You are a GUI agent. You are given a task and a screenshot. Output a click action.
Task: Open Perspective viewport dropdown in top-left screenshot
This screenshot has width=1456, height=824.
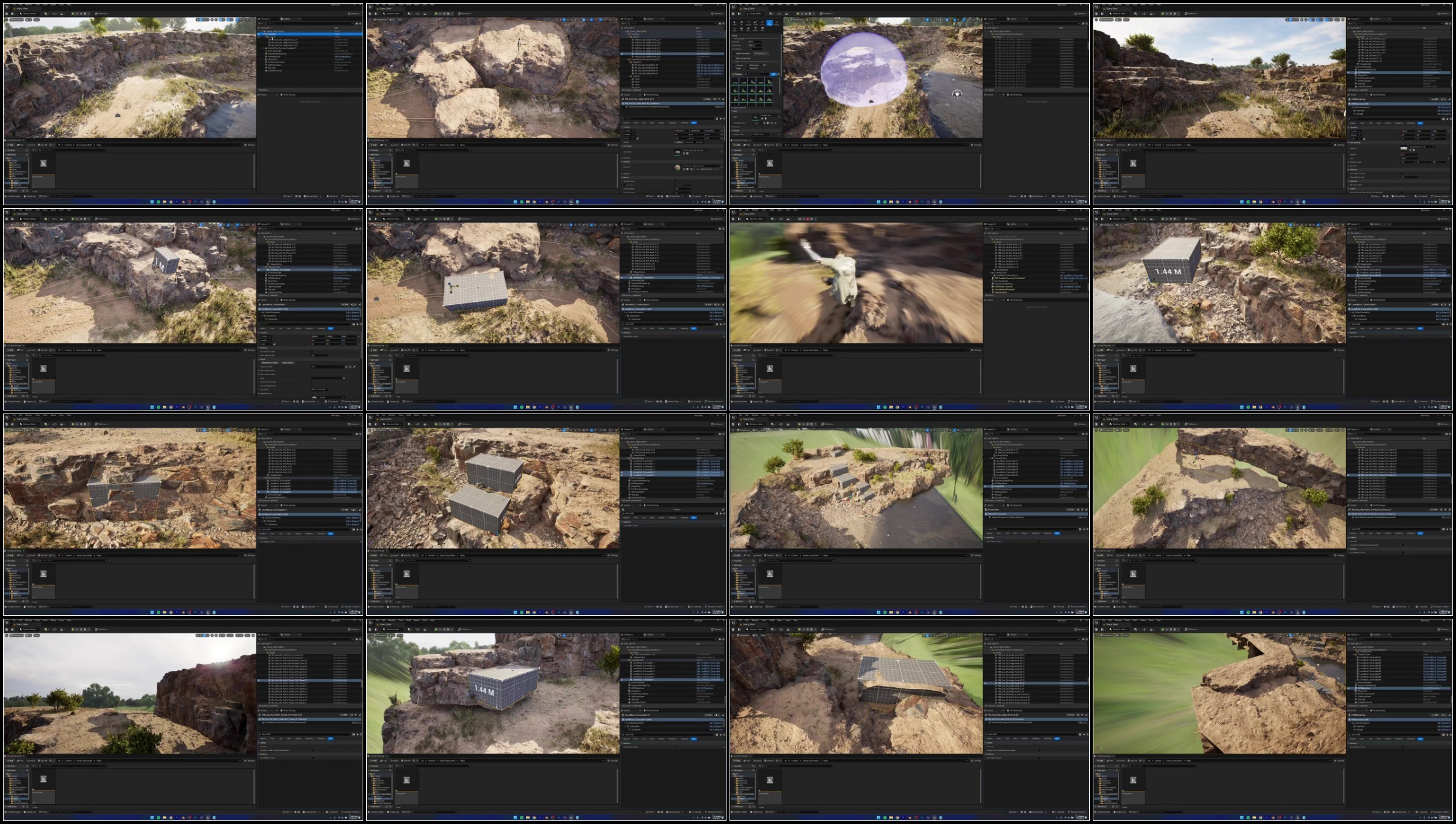pyautogui.click(x=16, y=20)
